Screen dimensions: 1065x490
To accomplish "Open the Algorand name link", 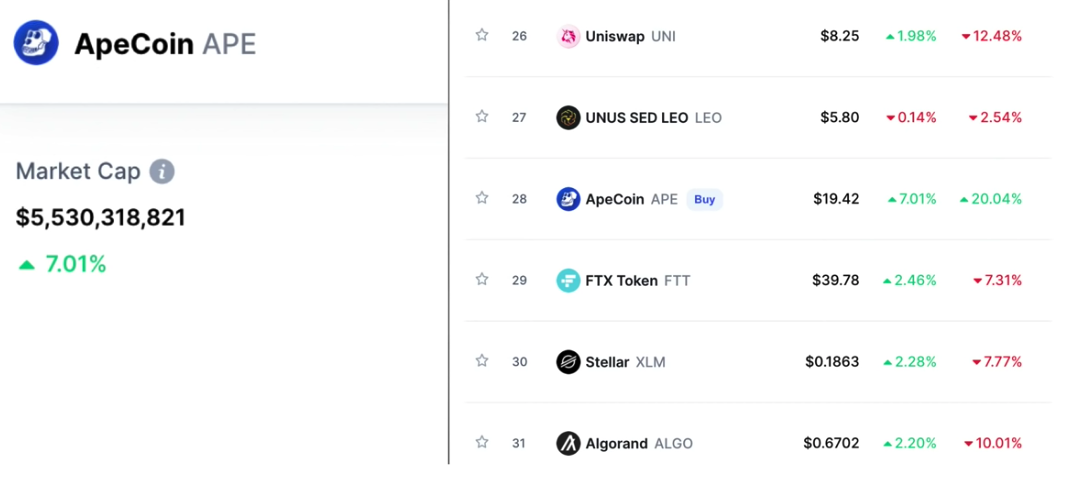I will pyautogui.click(x=617, y=443).
